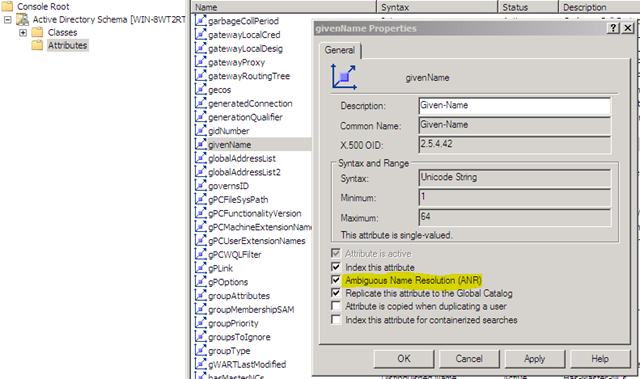This screenshot has width=640, height=379.
Task: Select the General tab
Action: (340, 50)
